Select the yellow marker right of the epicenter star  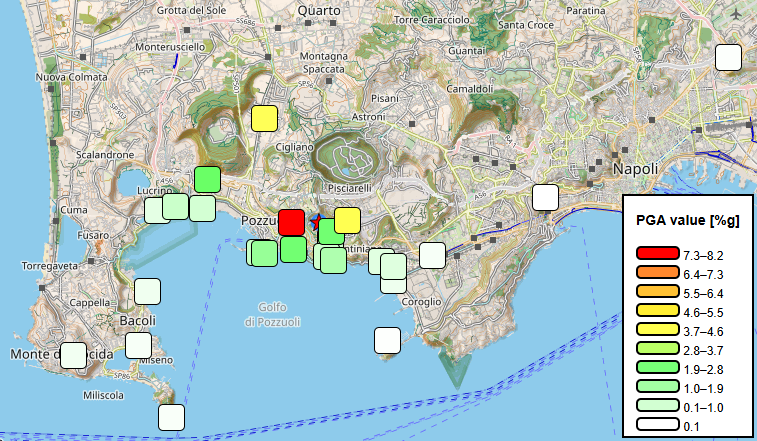347,220
